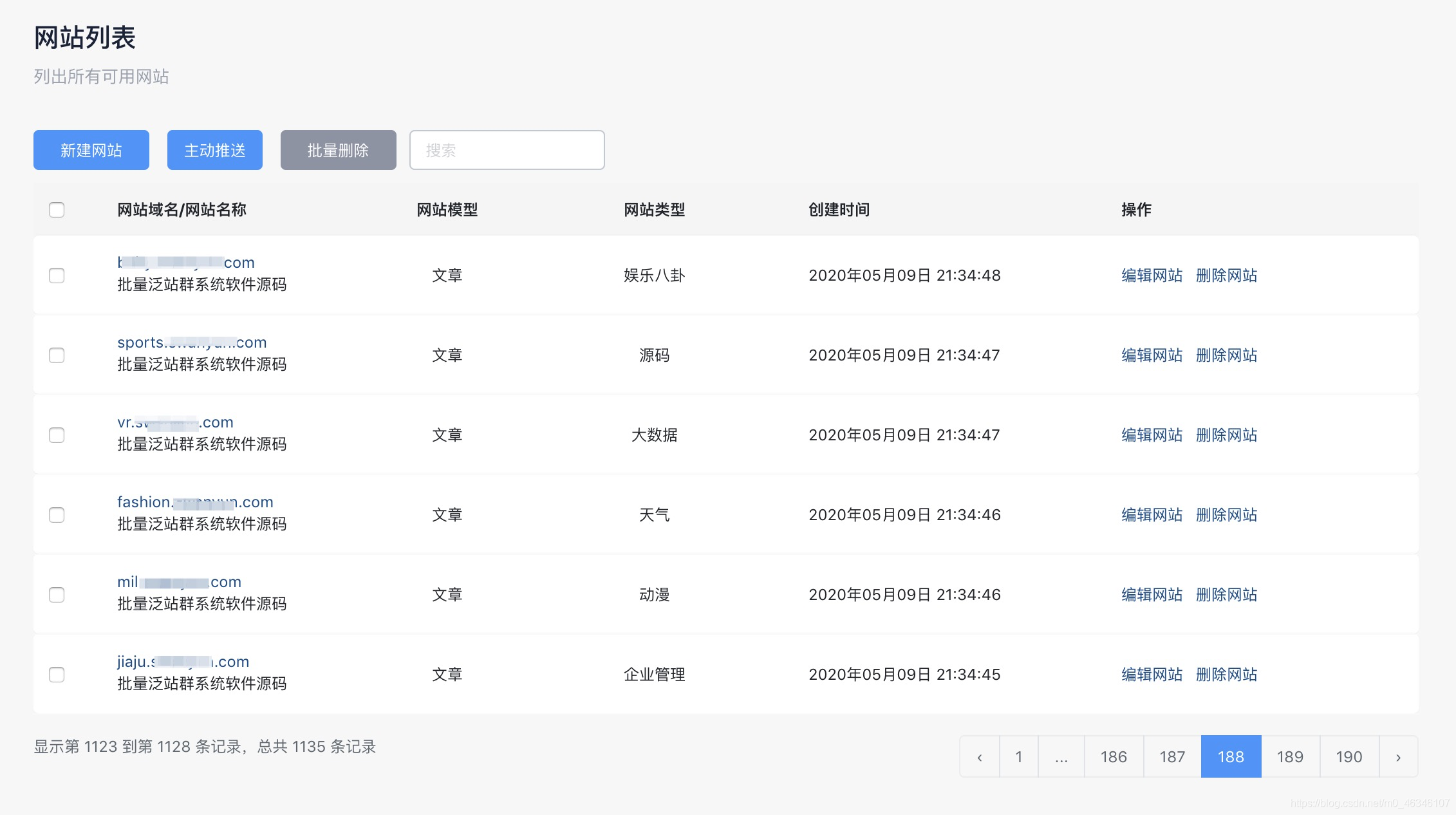Click the record count text 总共 1135 条记录
The image size is (1456, 815).
point(317,747)
